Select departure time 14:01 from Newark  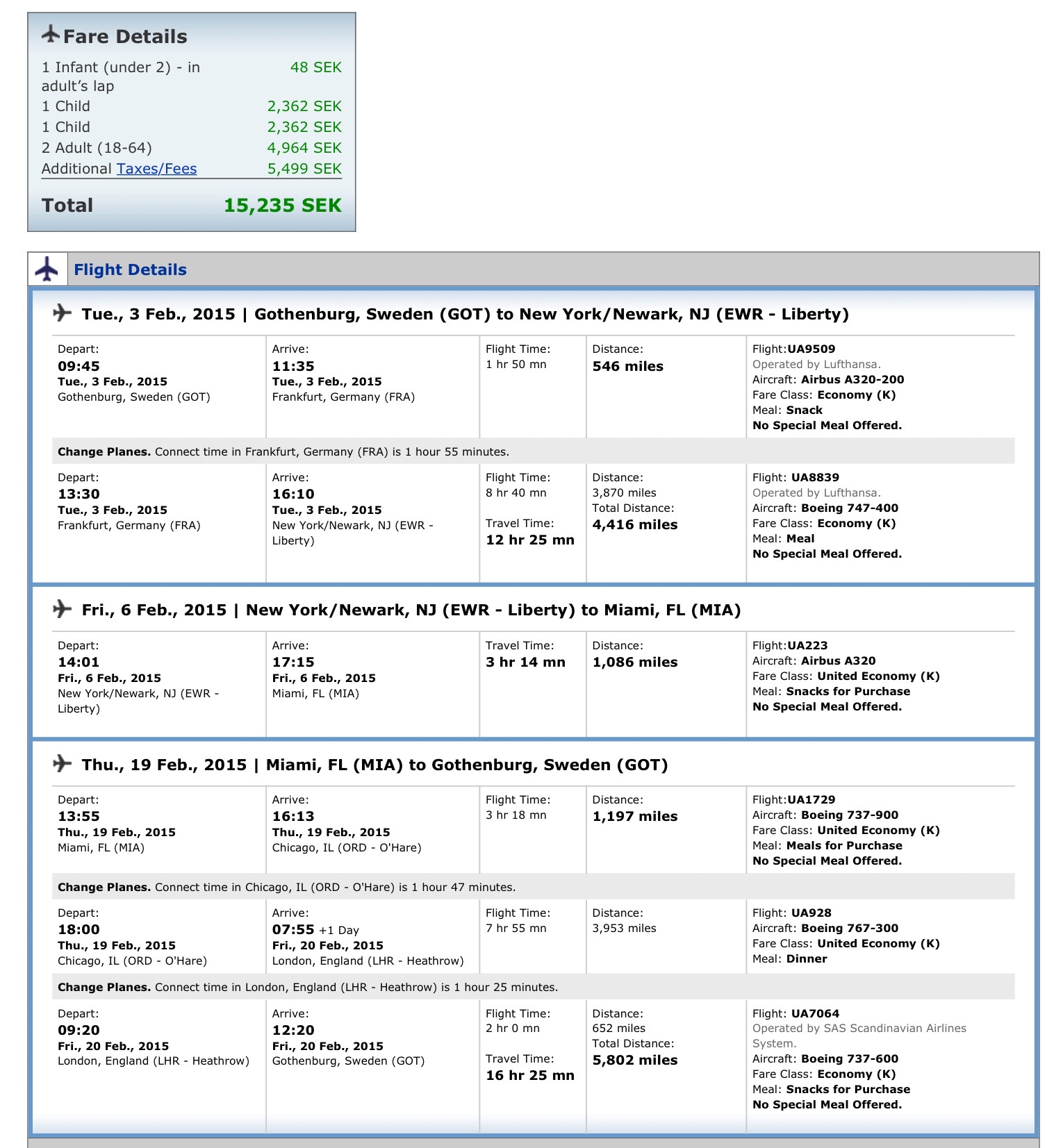click(79, 663)
